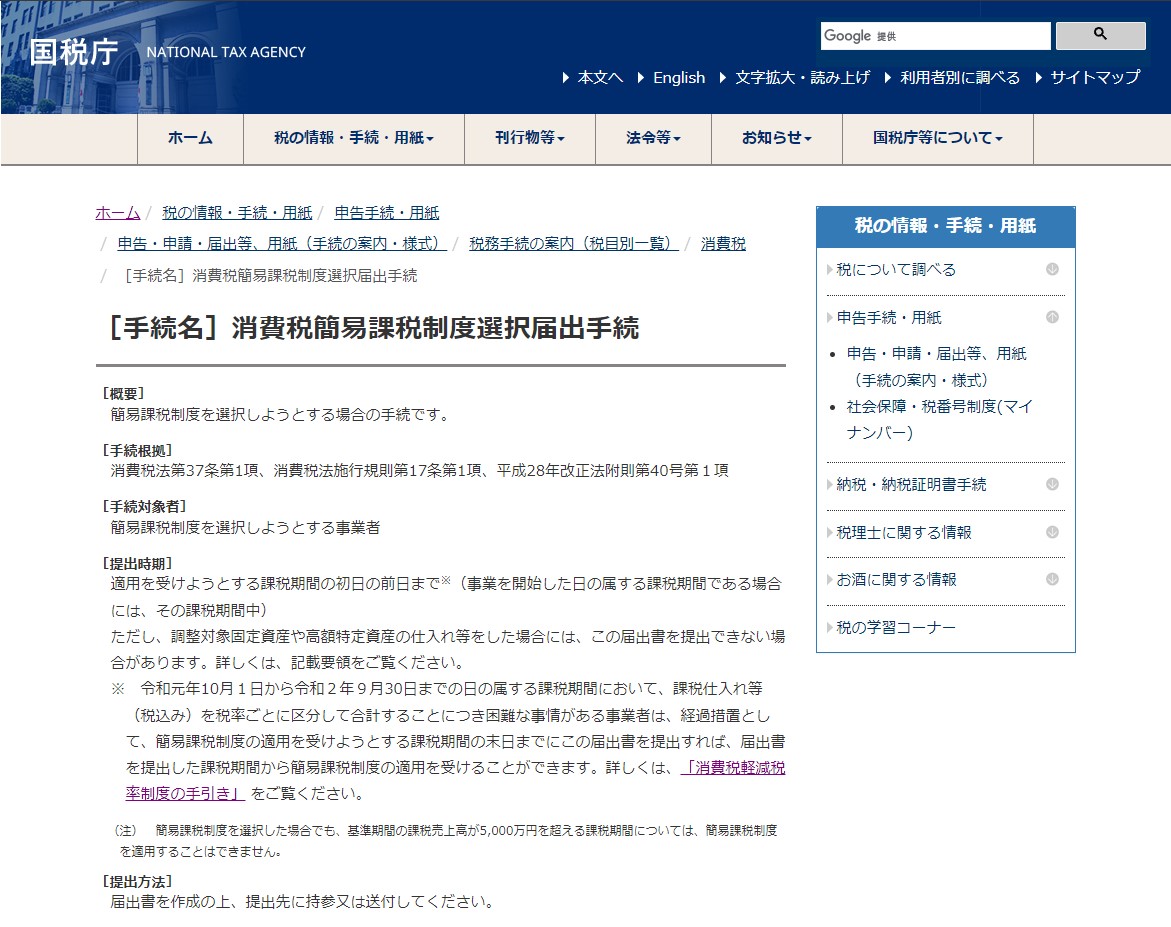The height and width of the screenshot is (927, 1171).
Task: Open sidebar item 税理士に関する情報
Action: pos(904,533)
